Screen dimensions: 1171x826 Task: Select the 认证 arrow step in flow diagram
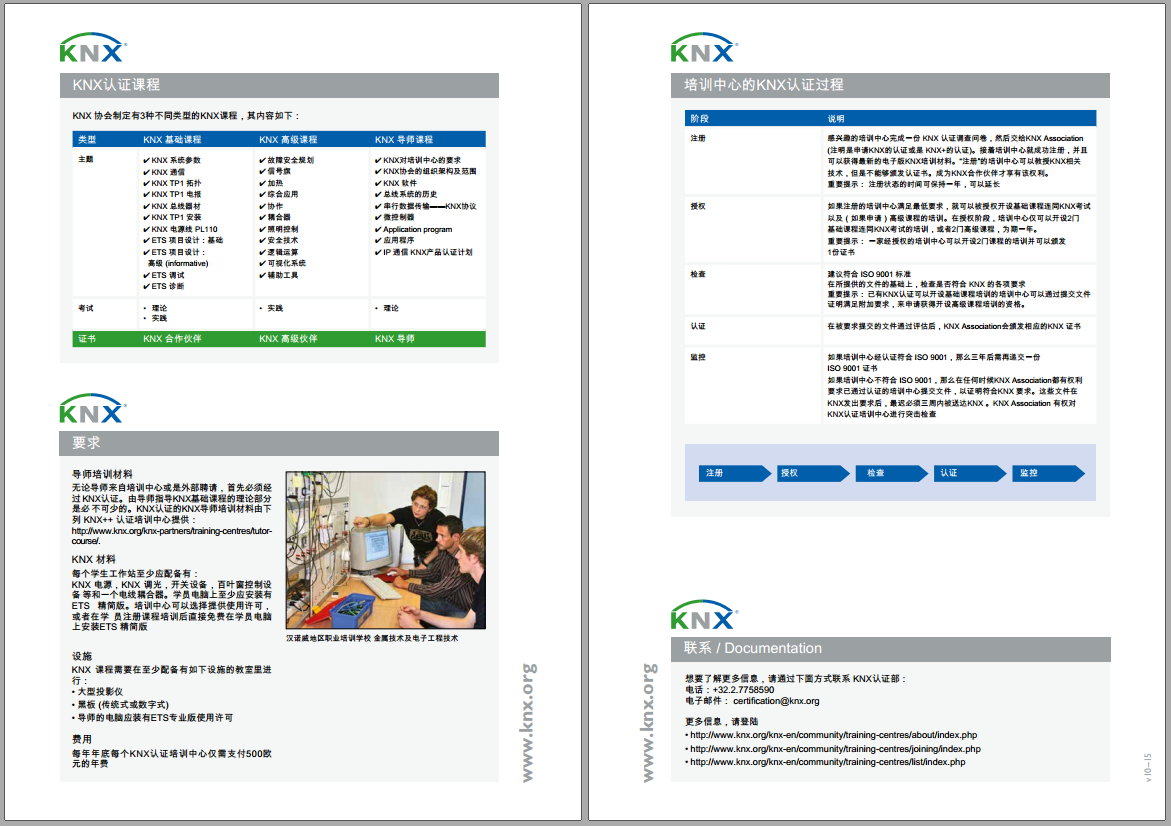point(967,473)
